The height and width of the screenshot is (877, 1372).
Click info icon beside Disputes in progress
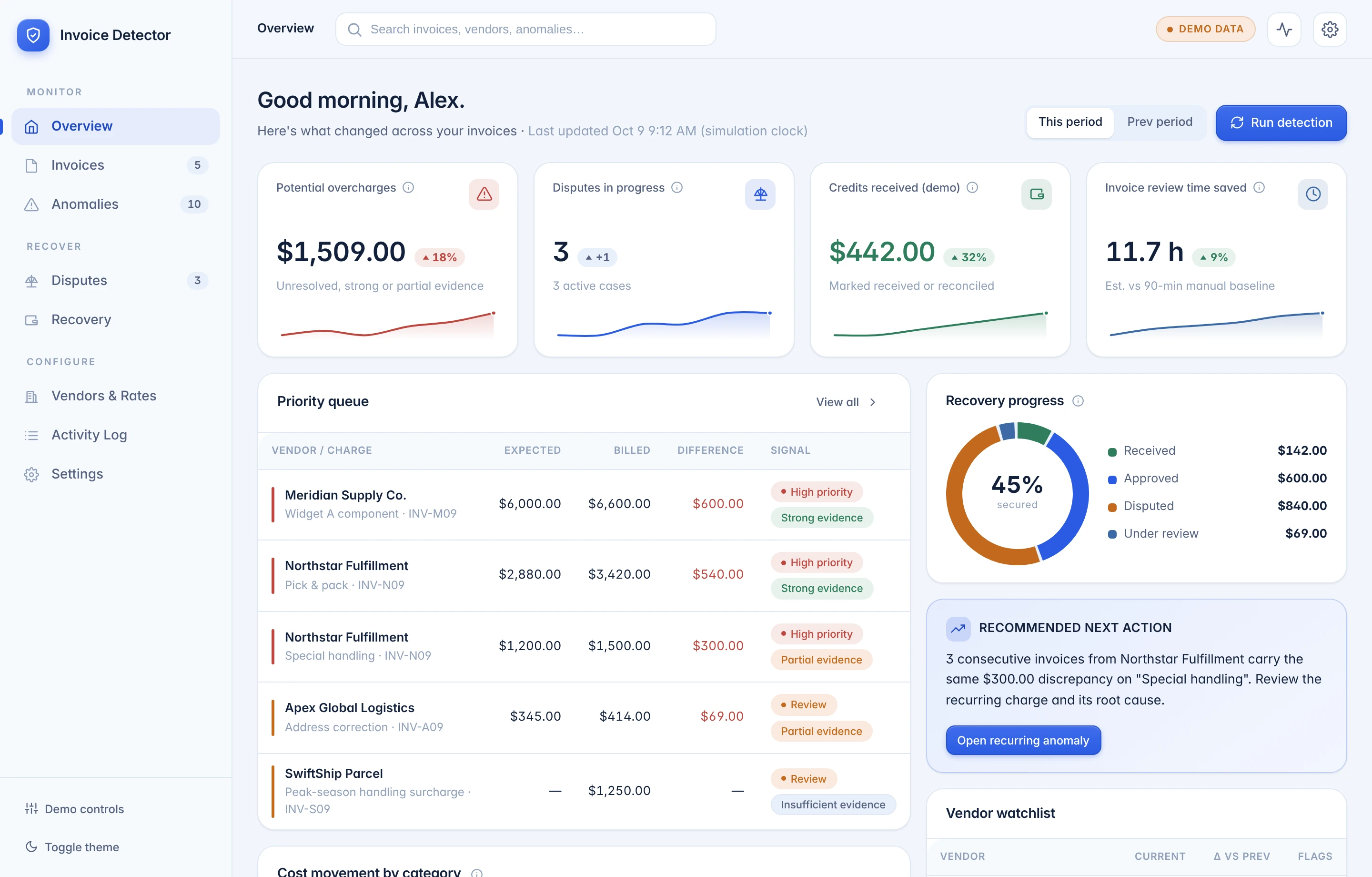coord(676,188)
